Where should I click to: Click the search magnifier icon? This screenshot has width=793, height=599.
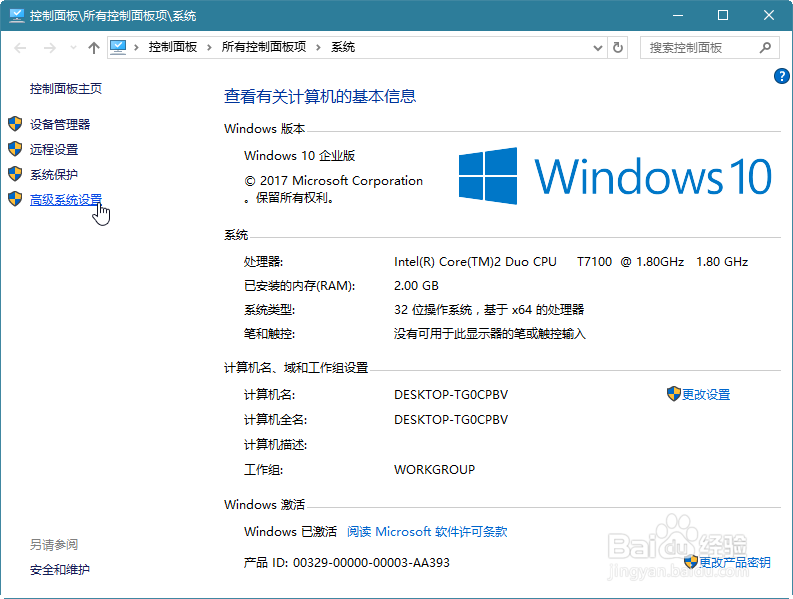coord(765,48)
